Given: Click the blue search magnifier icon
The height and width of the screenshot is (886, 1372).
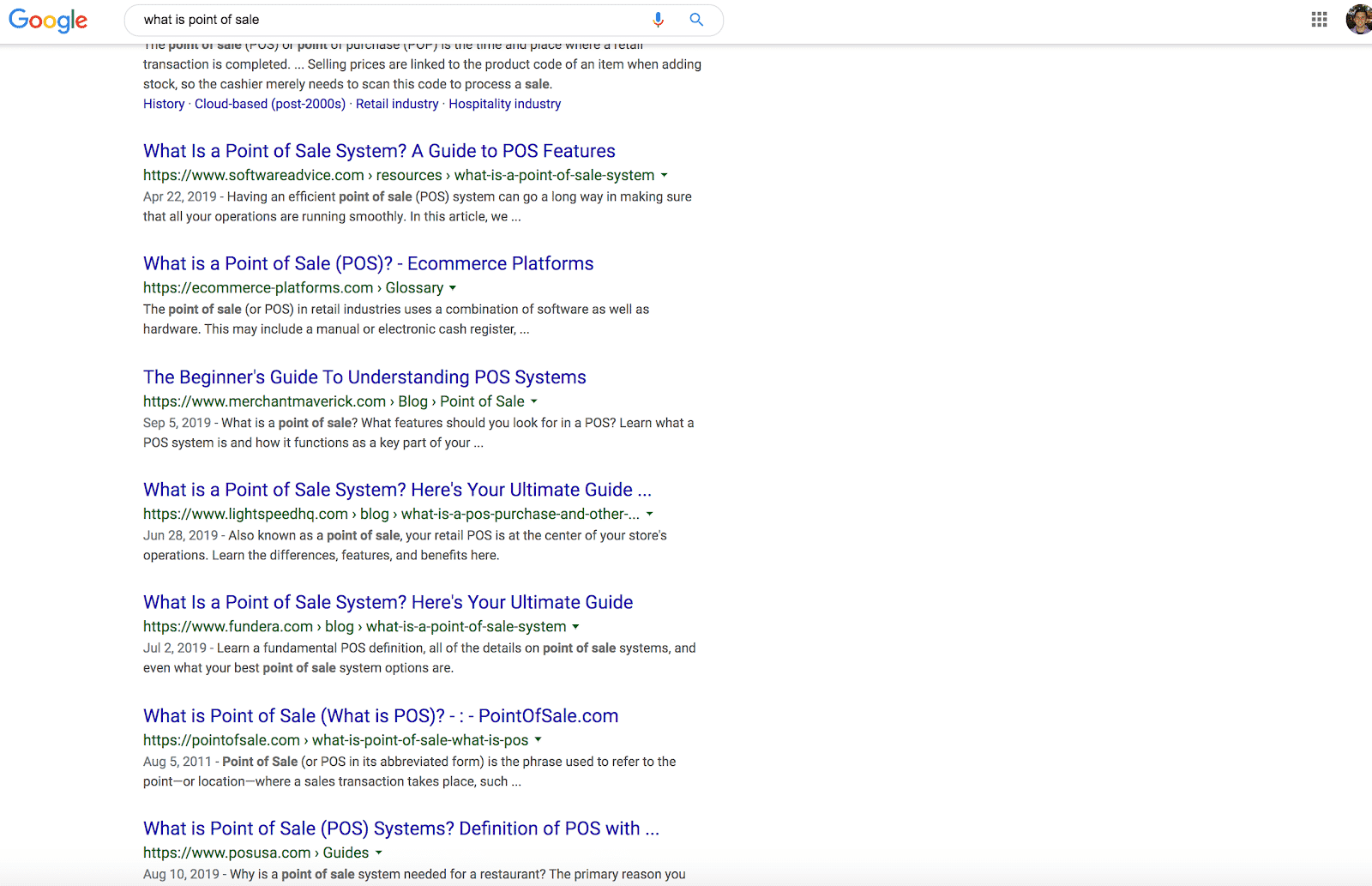Looking at the screenshot, I should point(696,20).
